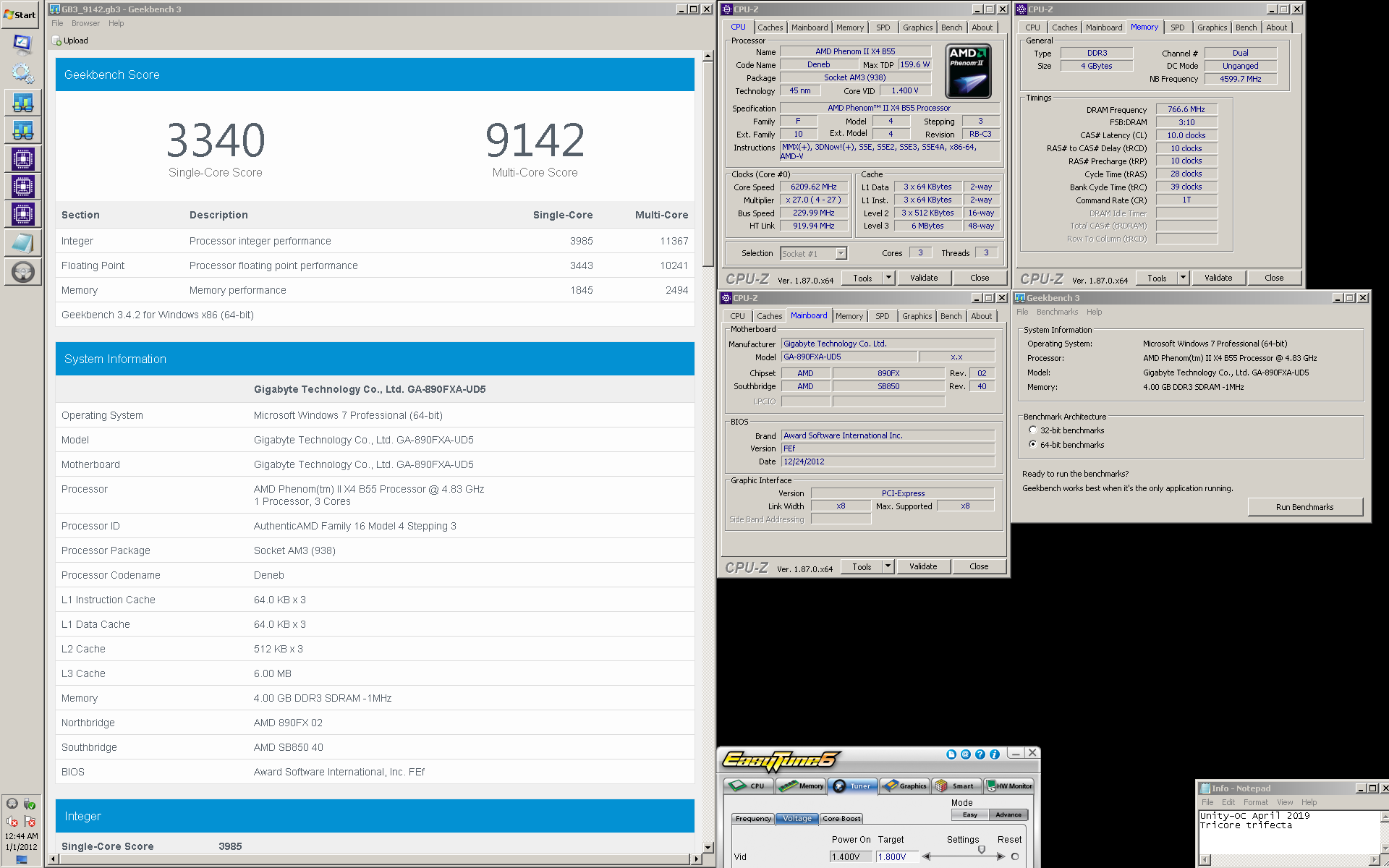Open EasyTune6 HW Monitor tab
Viewport: 1389px width, 868px height.
pos(1009,786)
